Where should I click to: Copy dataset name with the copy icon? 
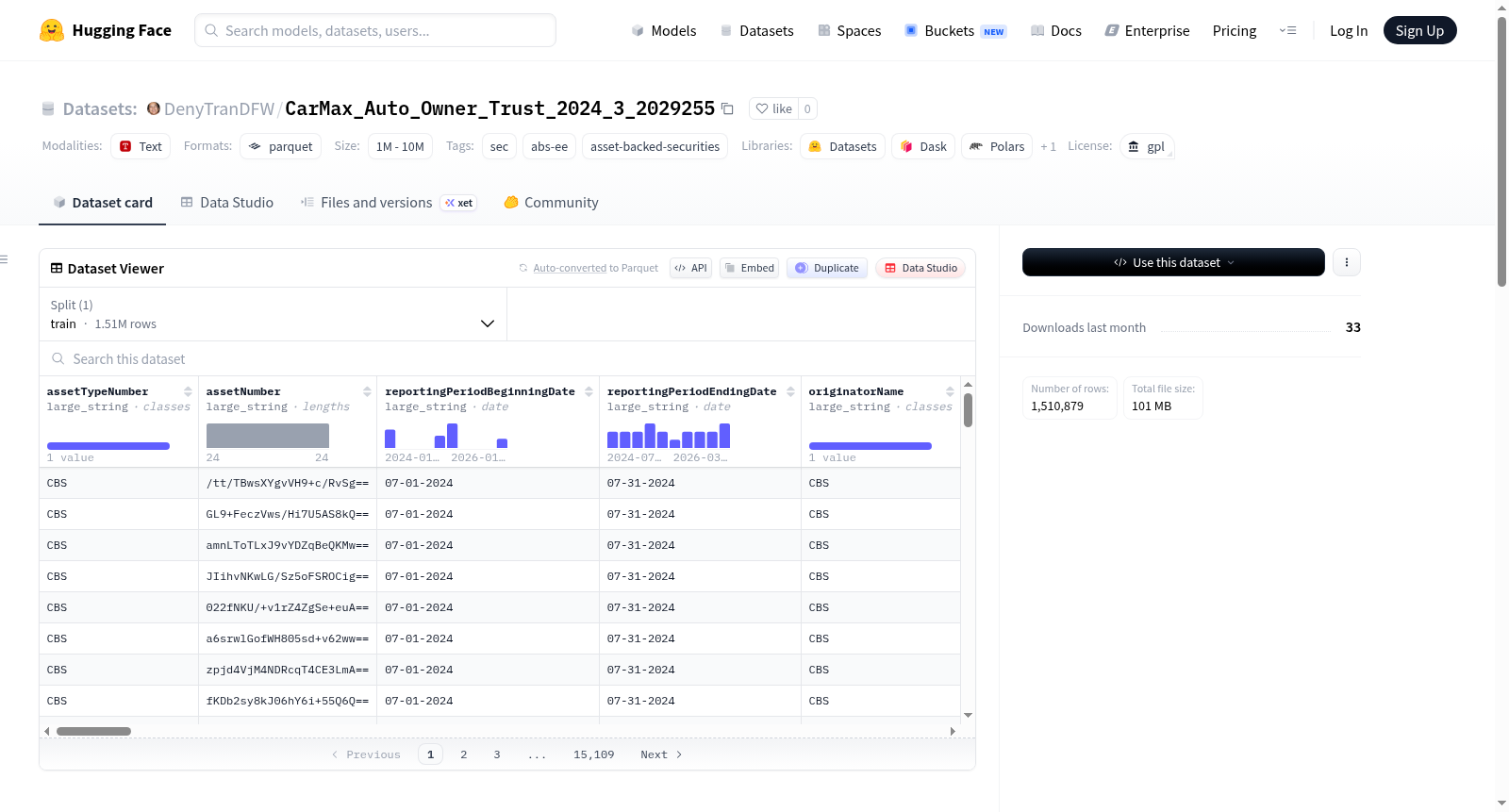point(727,108)
